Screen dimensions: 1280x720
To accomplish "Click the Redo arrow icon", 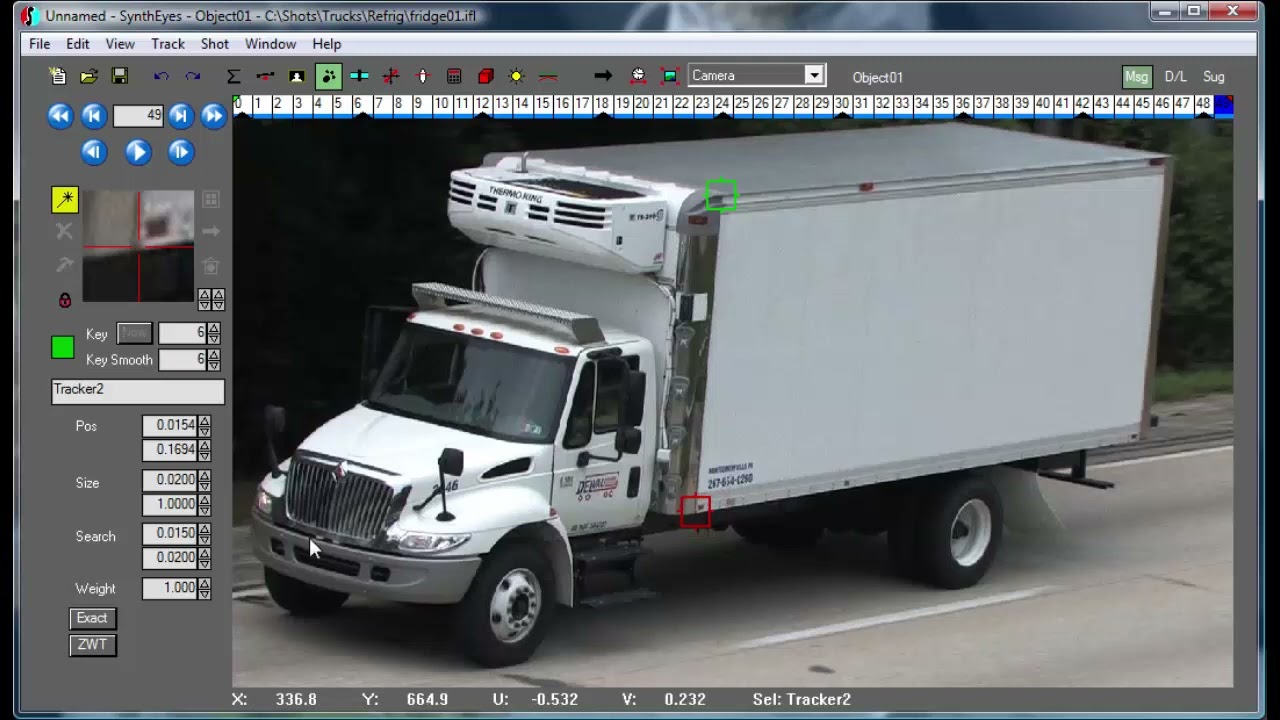I will (x=192, y=76).
